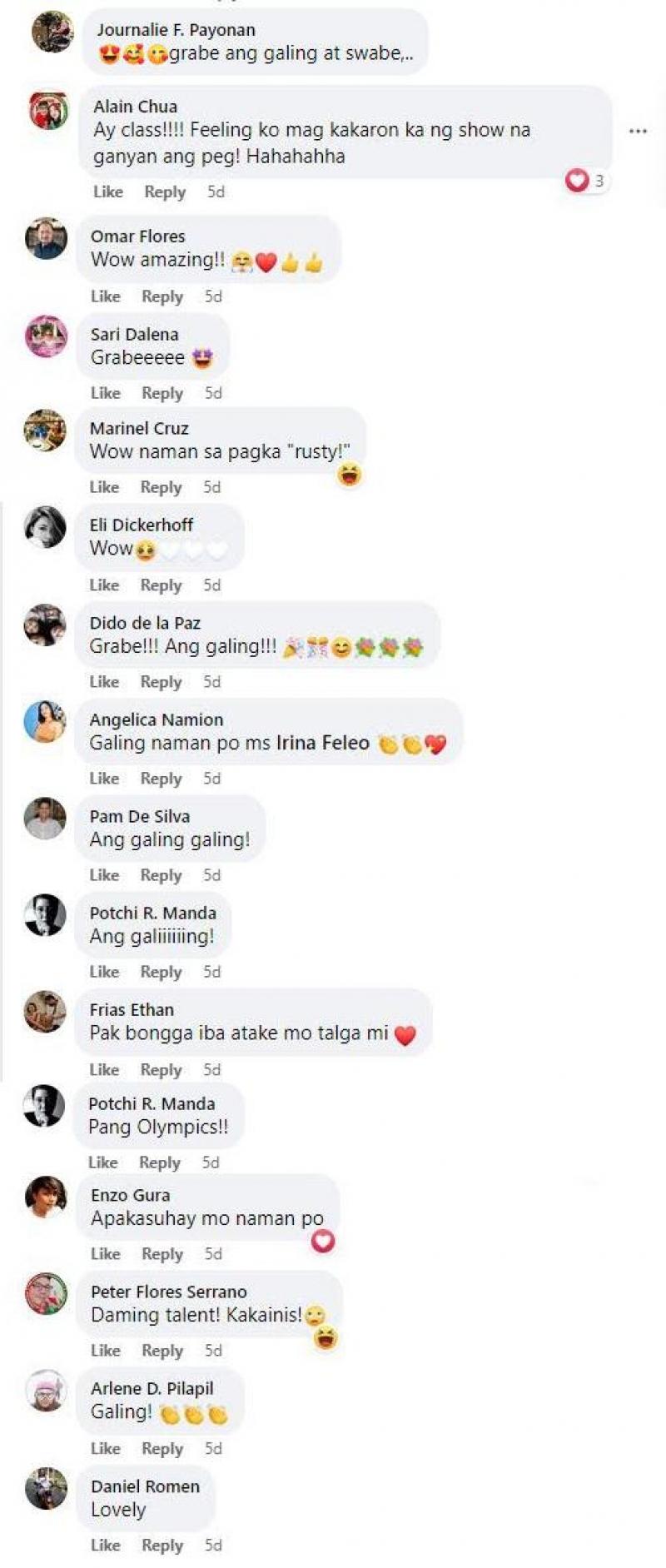The width and height of the screenshot is (666, 1568).
Task: Like Potchi R. Manda's 'Pang Olympics!!' comment
Action: 103,1162
